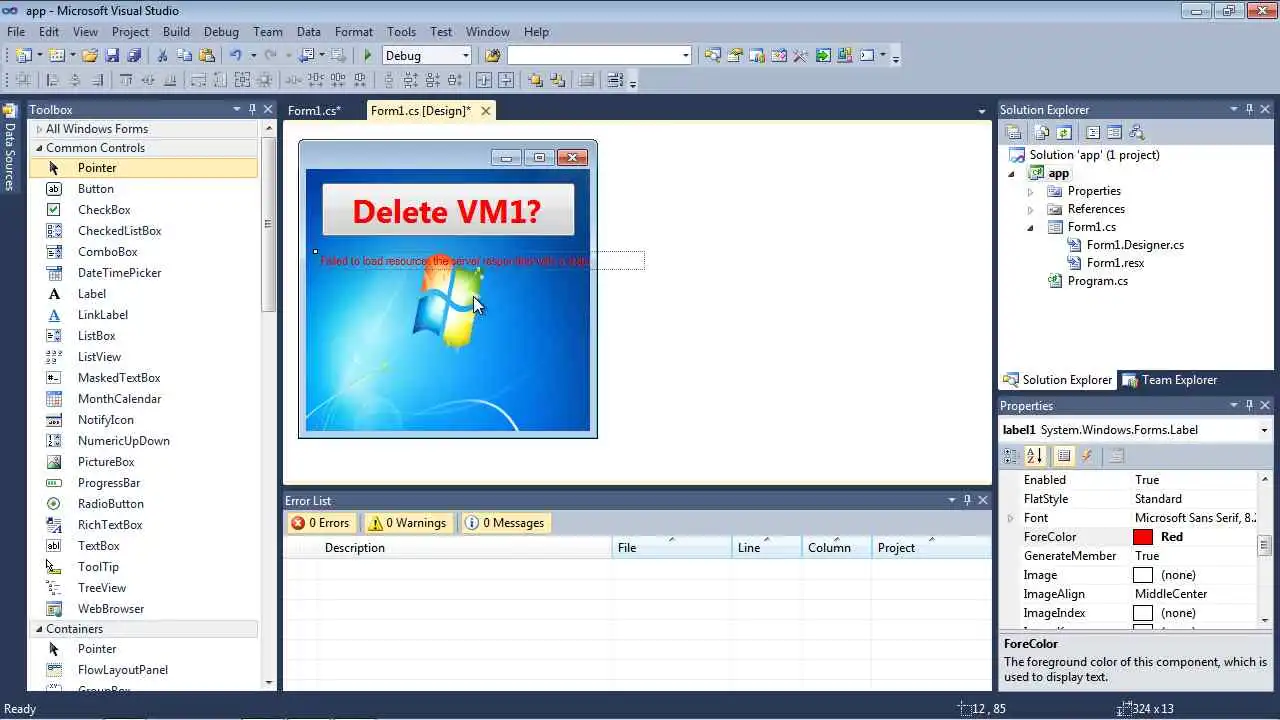Click the Project column header in Error List

[x=932, y=548]
